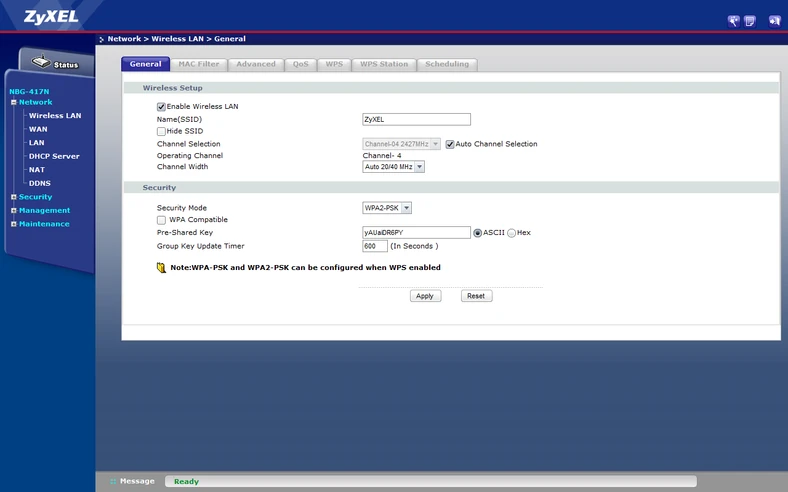Click the Operating Channel value 'Channel- 4'
The height and width of the screenshot is (492, 788).
pos(382,156)
